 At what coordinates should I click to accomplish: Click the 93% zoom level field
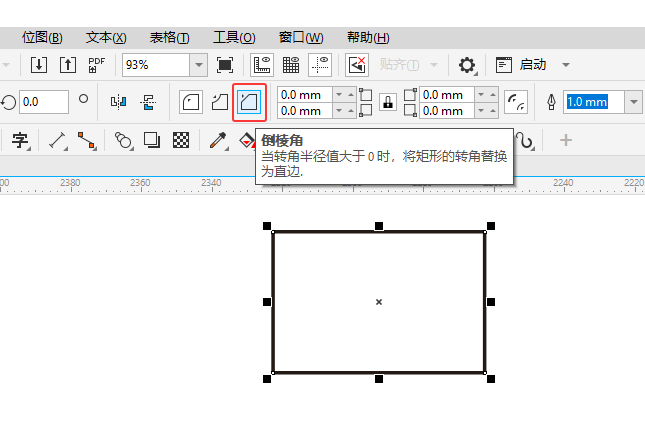156,65
